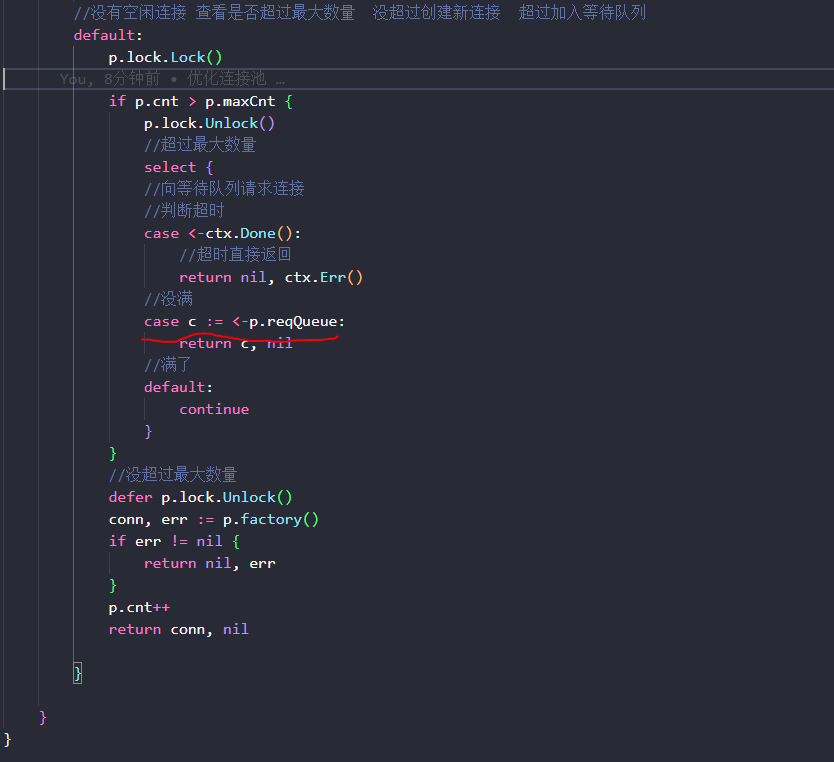
Task: Click the Chinese comment above the default keyword
Action: click(360, 12)
